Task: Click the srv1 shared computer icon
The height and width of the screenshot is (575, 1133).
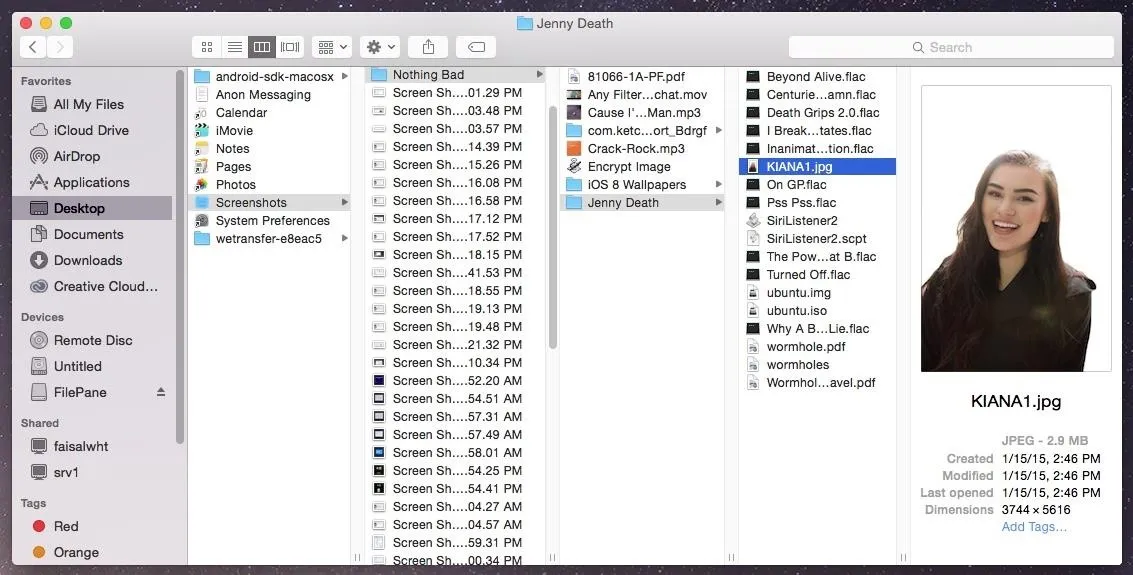Action: 39,472
